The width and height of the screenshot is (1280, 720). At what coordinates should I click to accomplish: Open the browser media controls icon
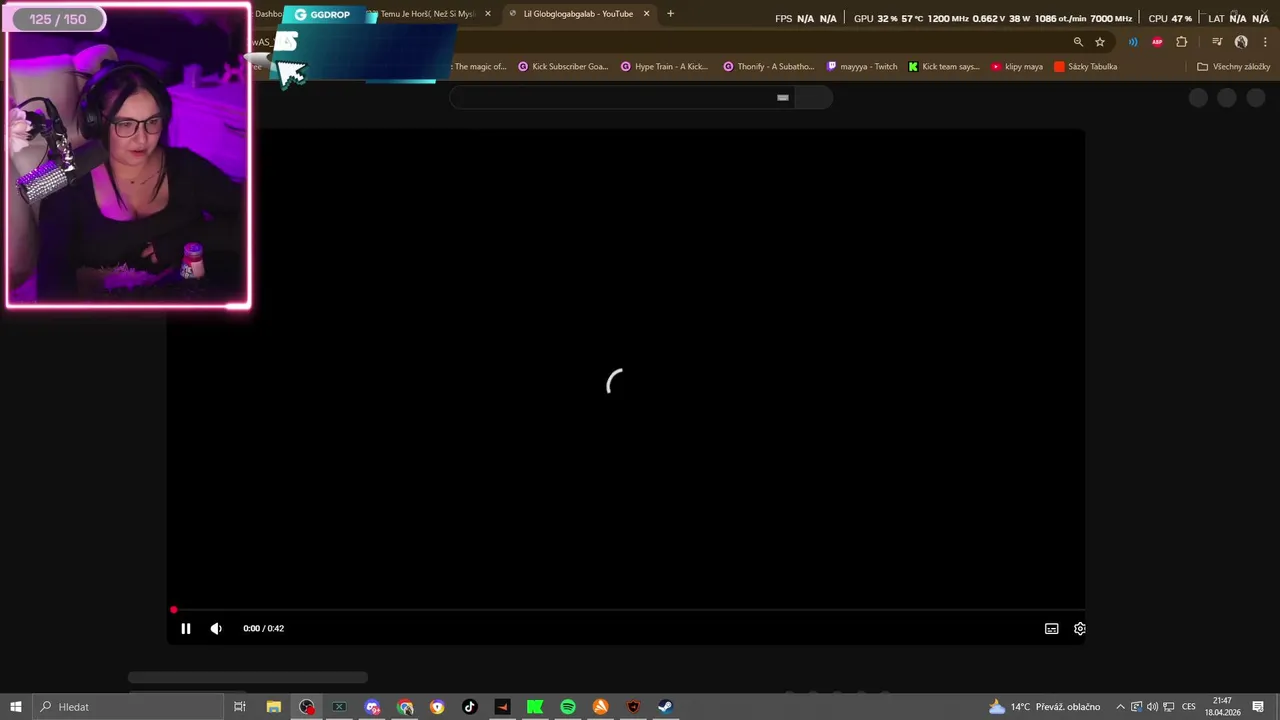1217,42
